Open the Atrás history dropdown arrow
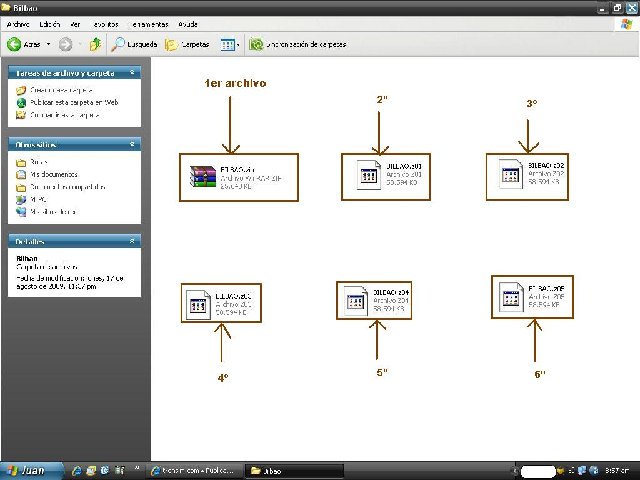This screenshot has height=480, width=640. tap(48, 45)
